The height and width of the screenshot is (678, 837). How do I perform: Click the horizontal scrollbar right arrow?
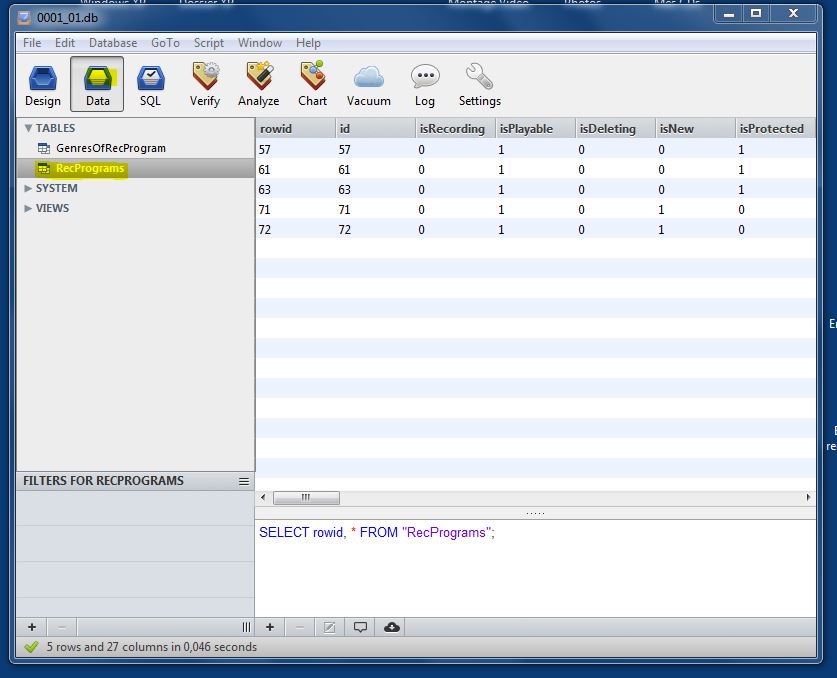point(808,497)
